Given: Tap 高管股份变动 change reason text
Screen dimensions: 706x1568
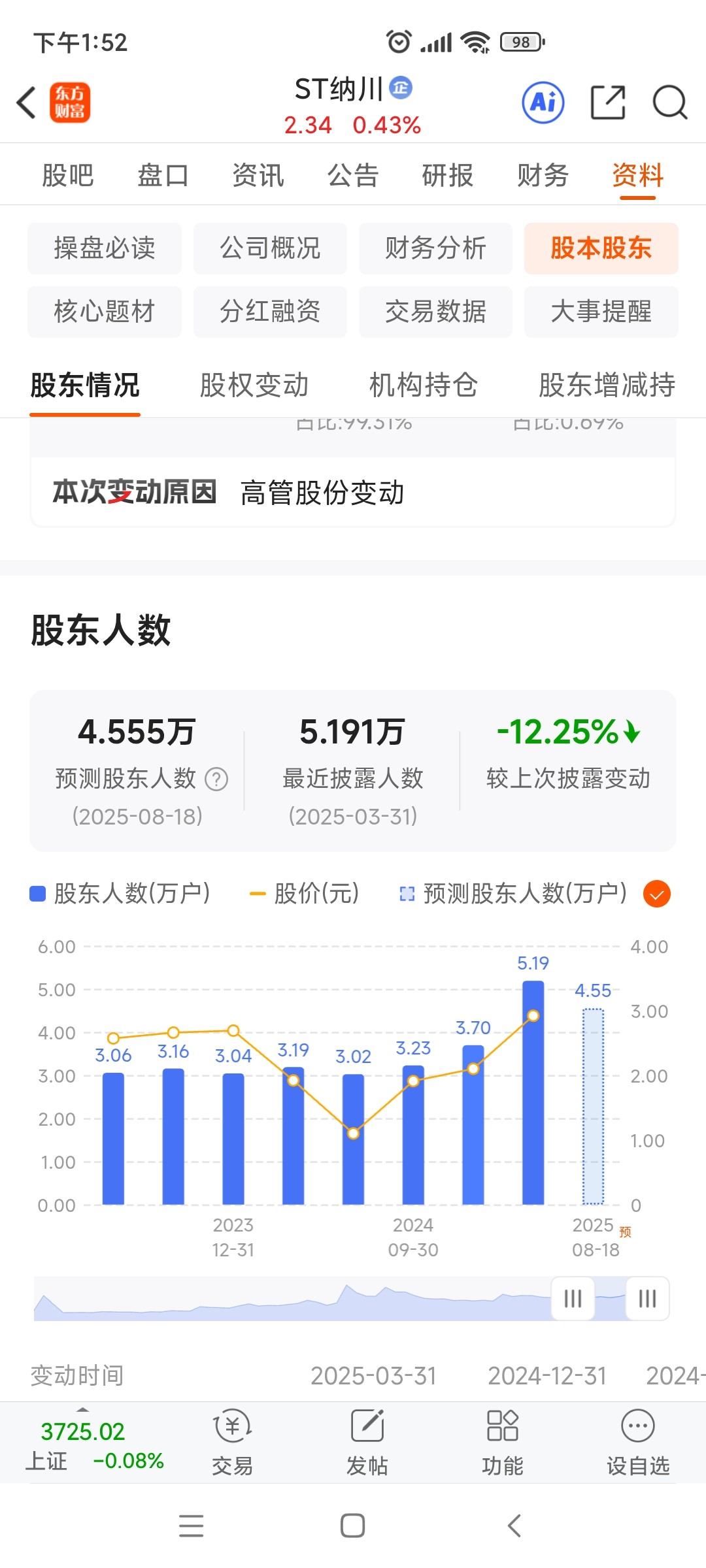Looking at the screenshot, I should tap(322, 493).
